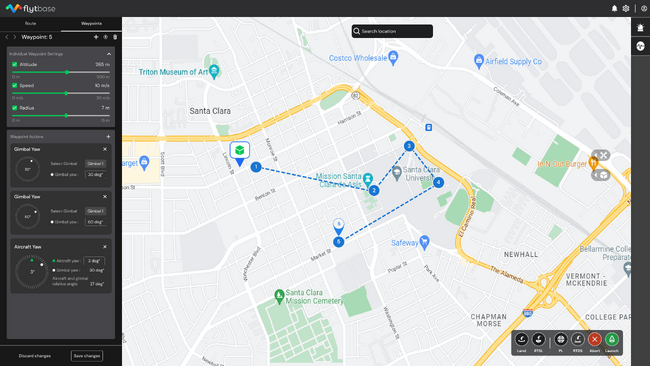This screenshot has height=366, width=650.
Task: Add a waypoint with the plus icon
Action: (x=96, y=37)
